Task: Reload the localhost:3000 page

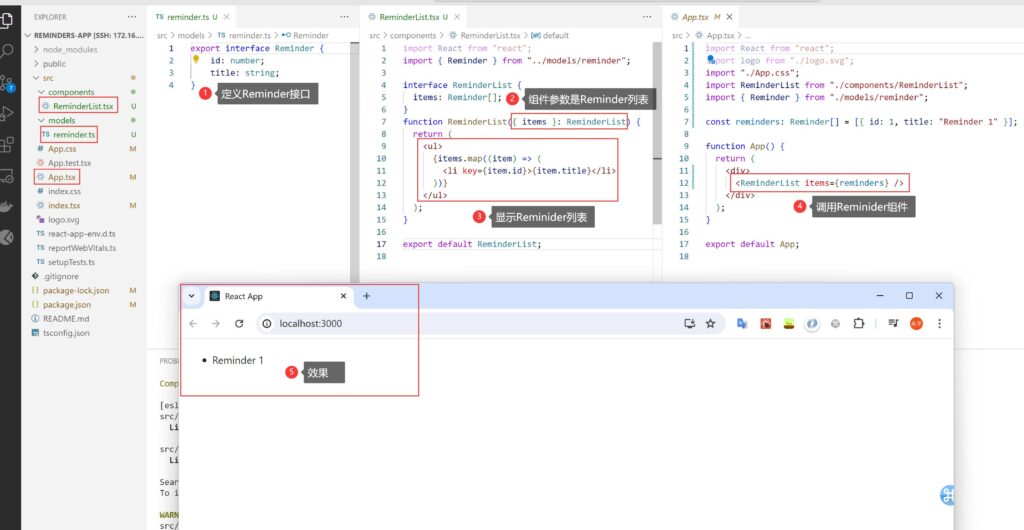Action: click(x=239, y=324)
